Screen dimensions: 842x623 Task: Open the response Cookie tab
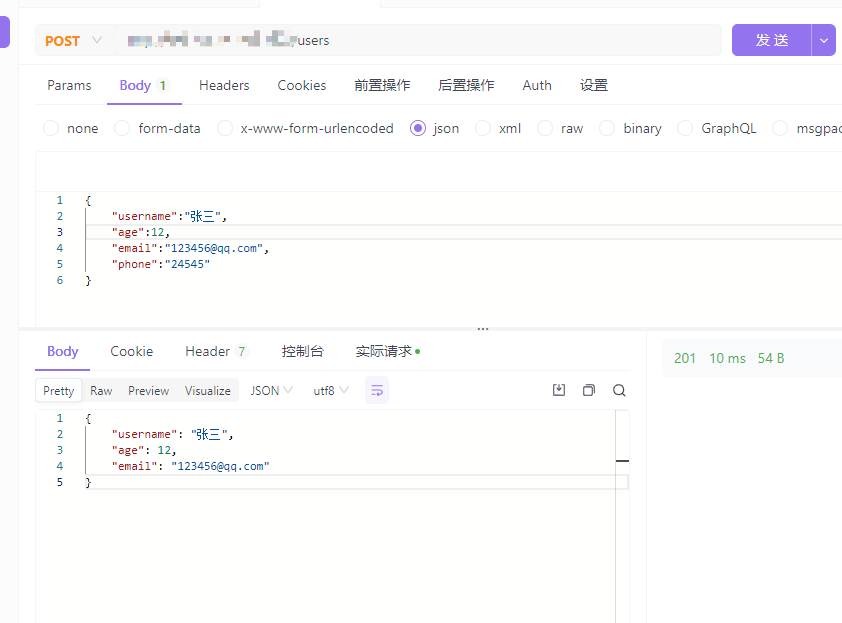(x=132, y=351)
